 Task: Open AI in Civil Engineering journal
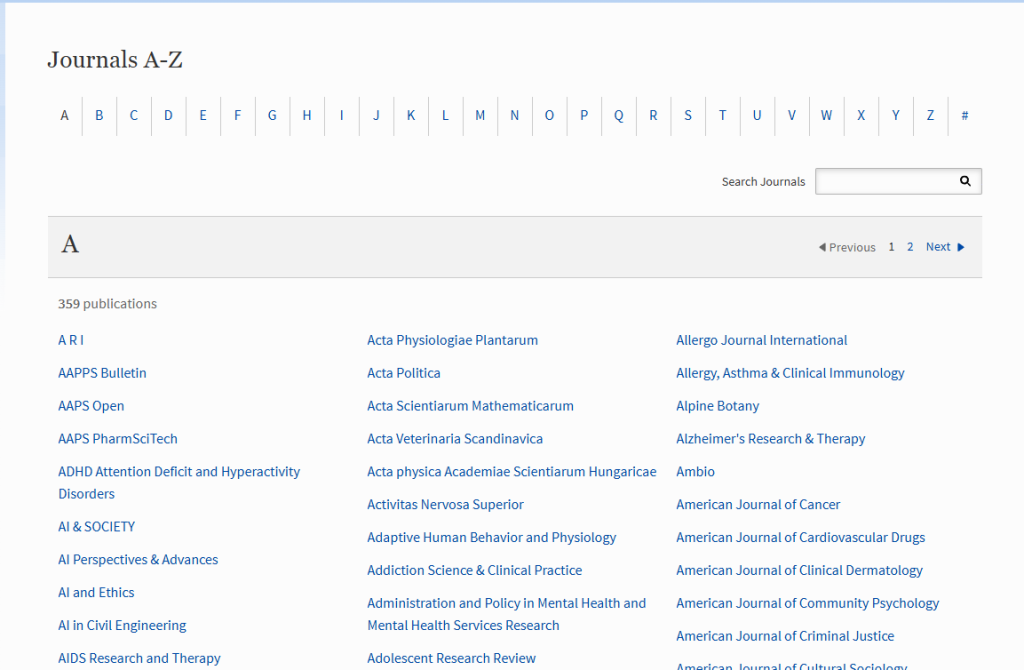coord(122,626)
